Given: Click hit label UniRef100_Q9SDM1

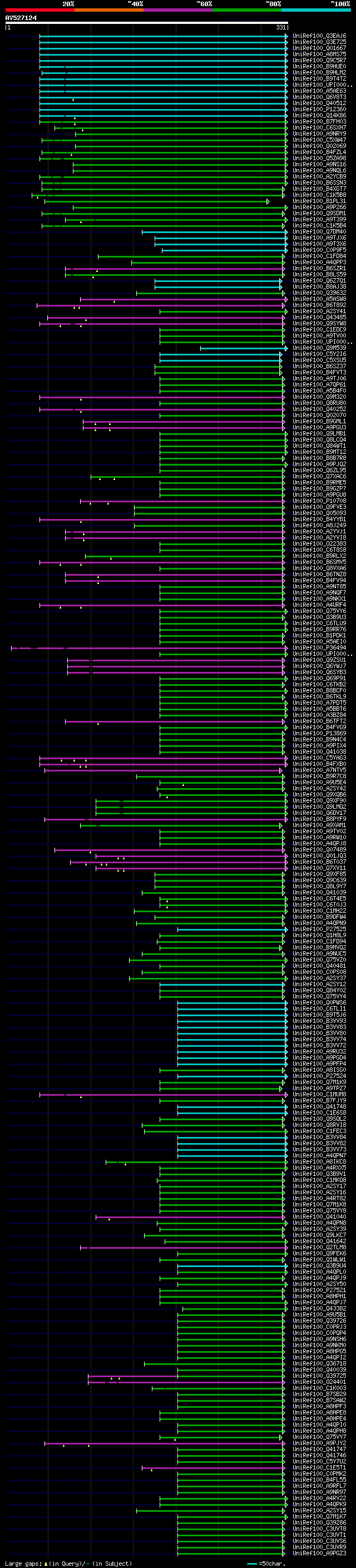Looking at the screenshot, I should pyautogui.click(x=319, y=213).
